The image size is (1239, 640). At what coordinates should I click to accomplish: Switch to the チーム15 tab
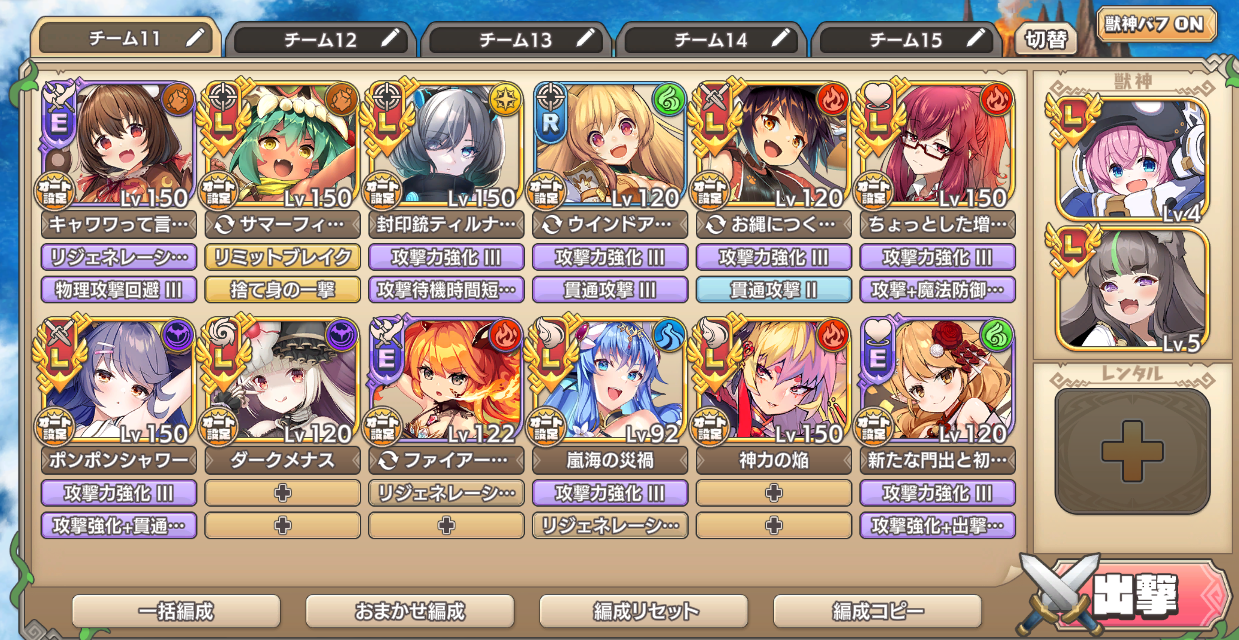906,40
